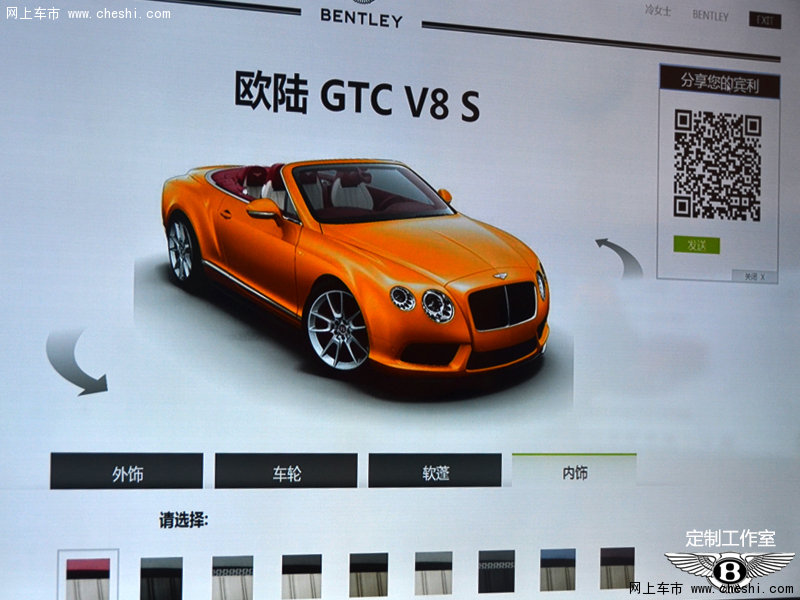
Task: Pick the grey-topped all-black interior swatch
Action: click(161, 578)
